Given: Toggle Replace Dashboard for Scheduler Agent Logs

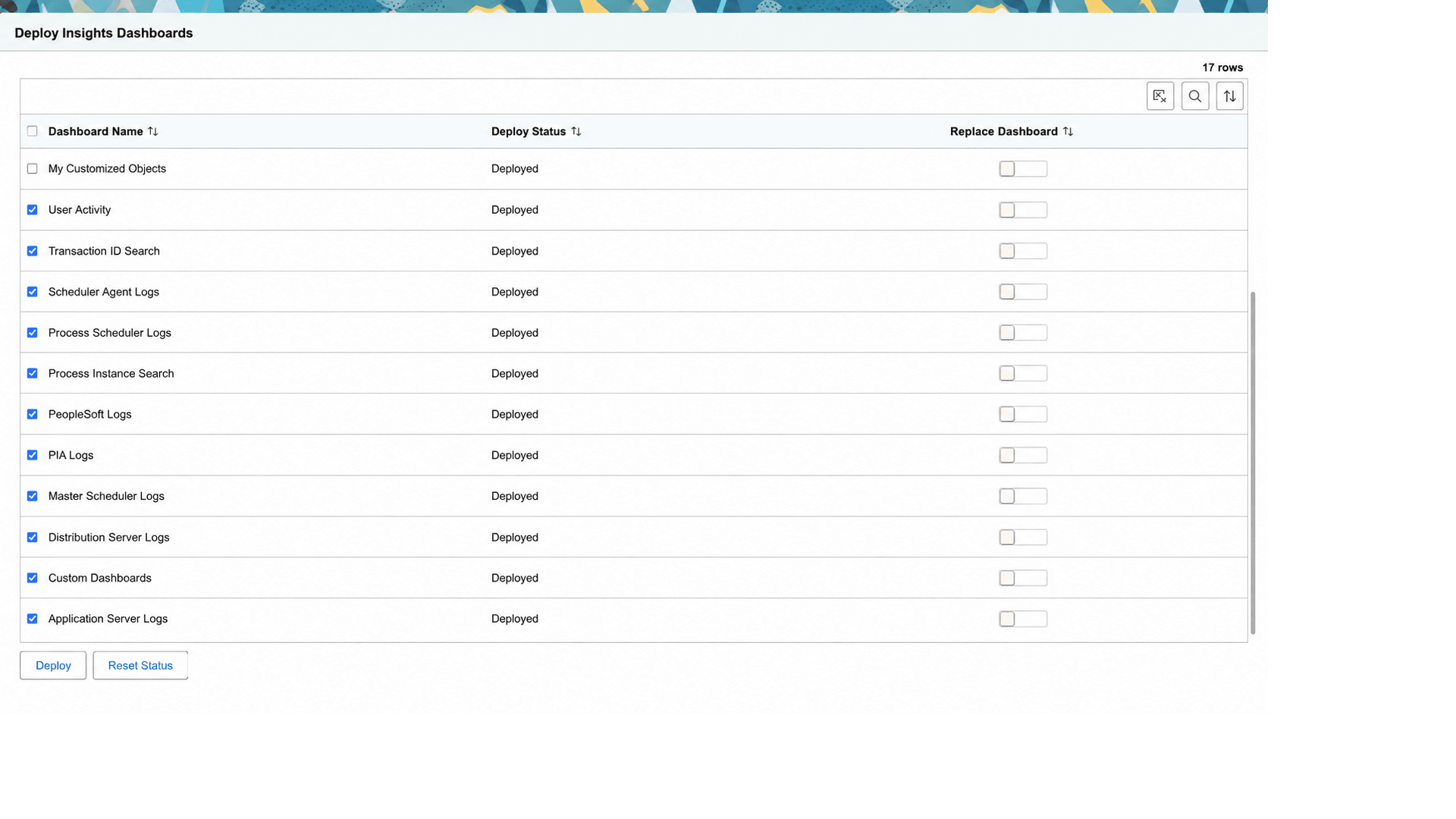Looking at the screenshot, I should (1023, 291).
